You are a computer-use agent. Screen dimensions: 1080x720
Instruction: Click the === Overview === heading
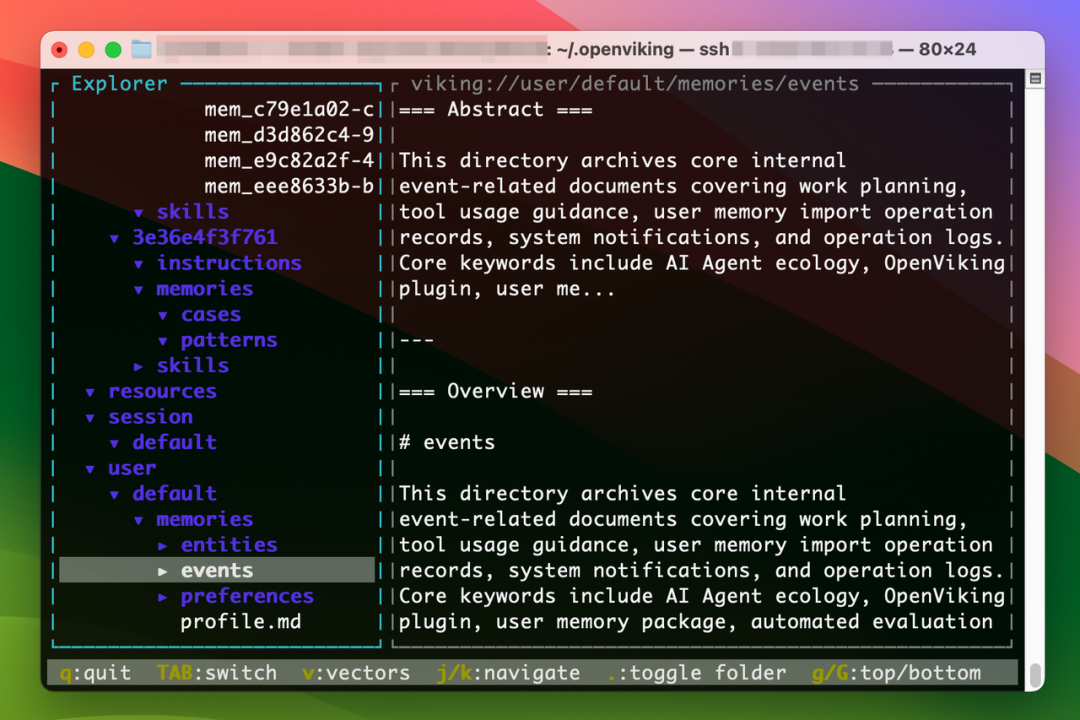coord(496,391)
